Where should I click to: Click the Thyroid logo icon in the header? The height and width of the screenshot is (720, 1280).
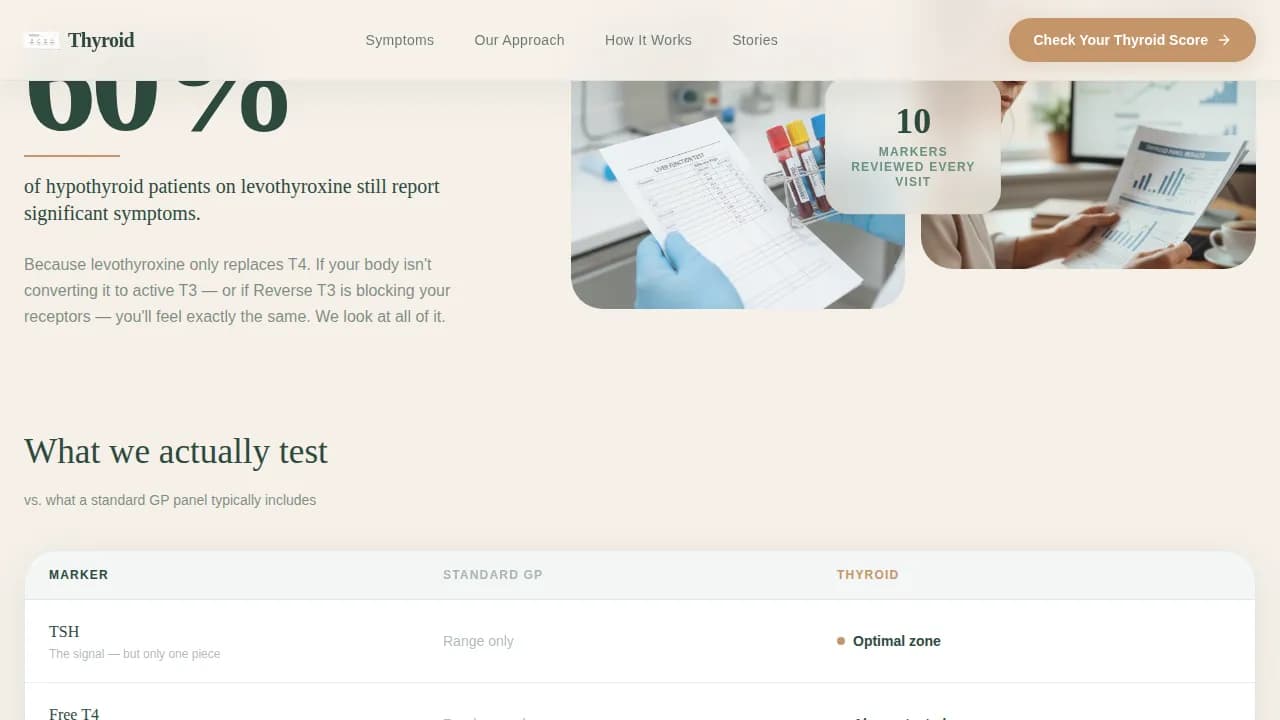click(41, 40)
